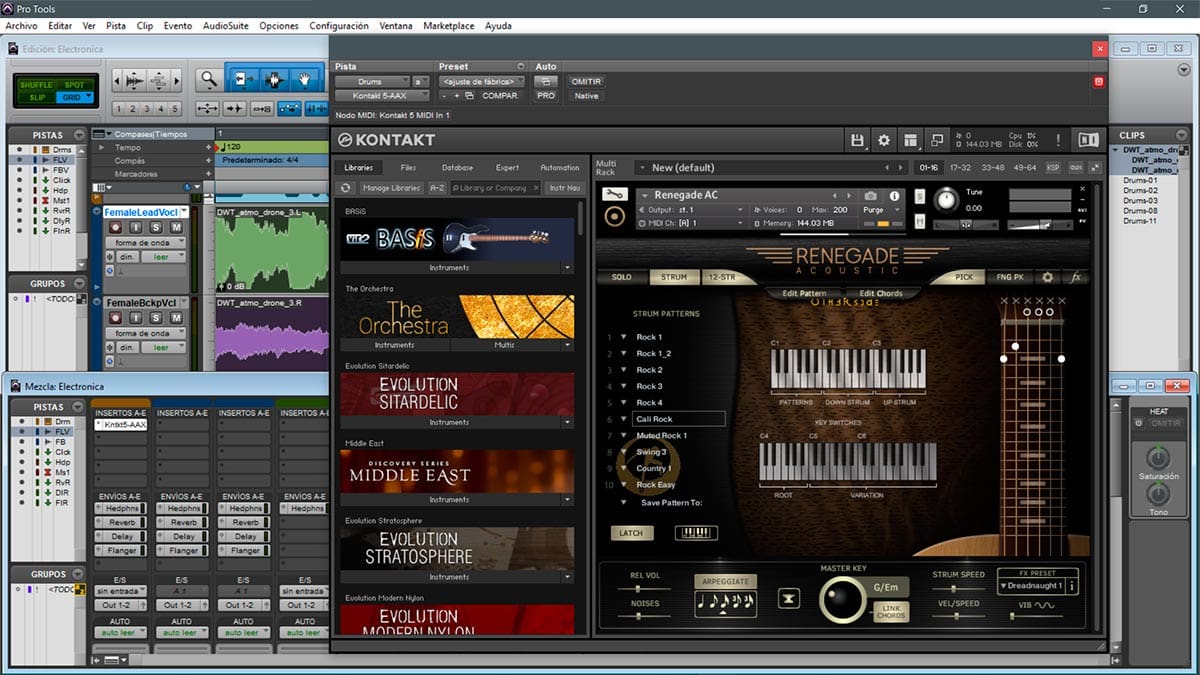Choose Spot edit mode

(74, 84)
